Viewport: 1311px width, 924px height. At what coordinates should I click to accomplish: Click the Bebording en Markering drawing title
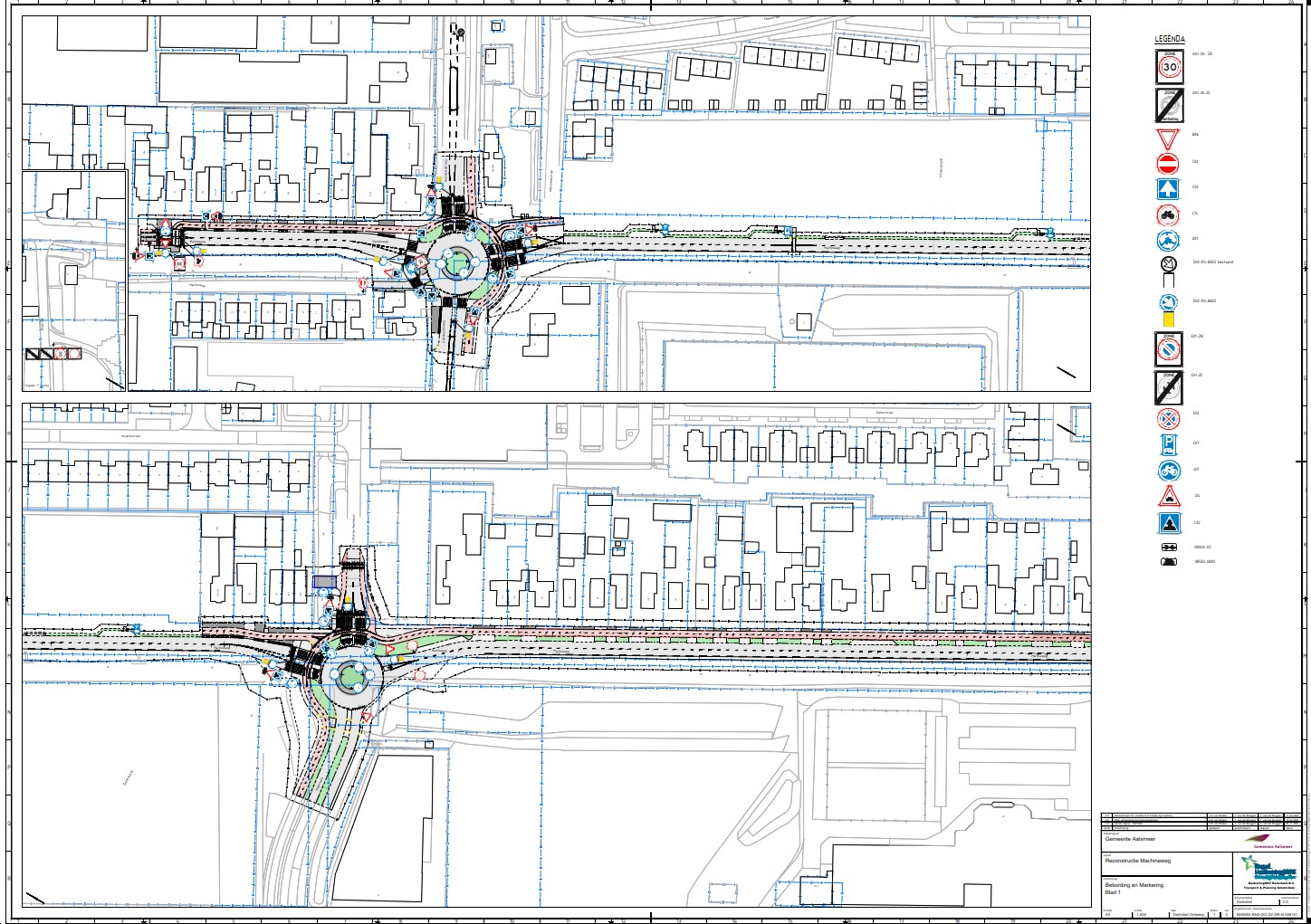(1134, 885)
